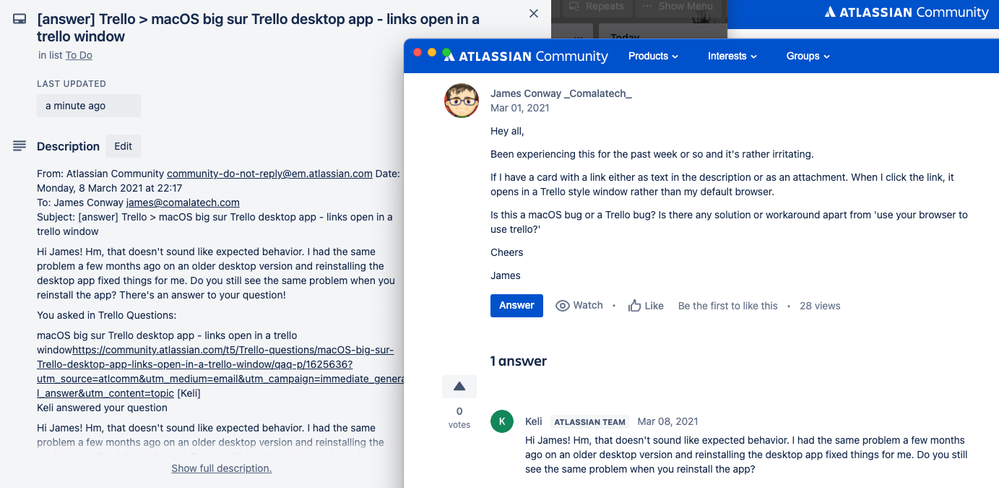
Task: Click 'Keli answered your question' line
Action: pyautogui.click(x=102, y=408)
